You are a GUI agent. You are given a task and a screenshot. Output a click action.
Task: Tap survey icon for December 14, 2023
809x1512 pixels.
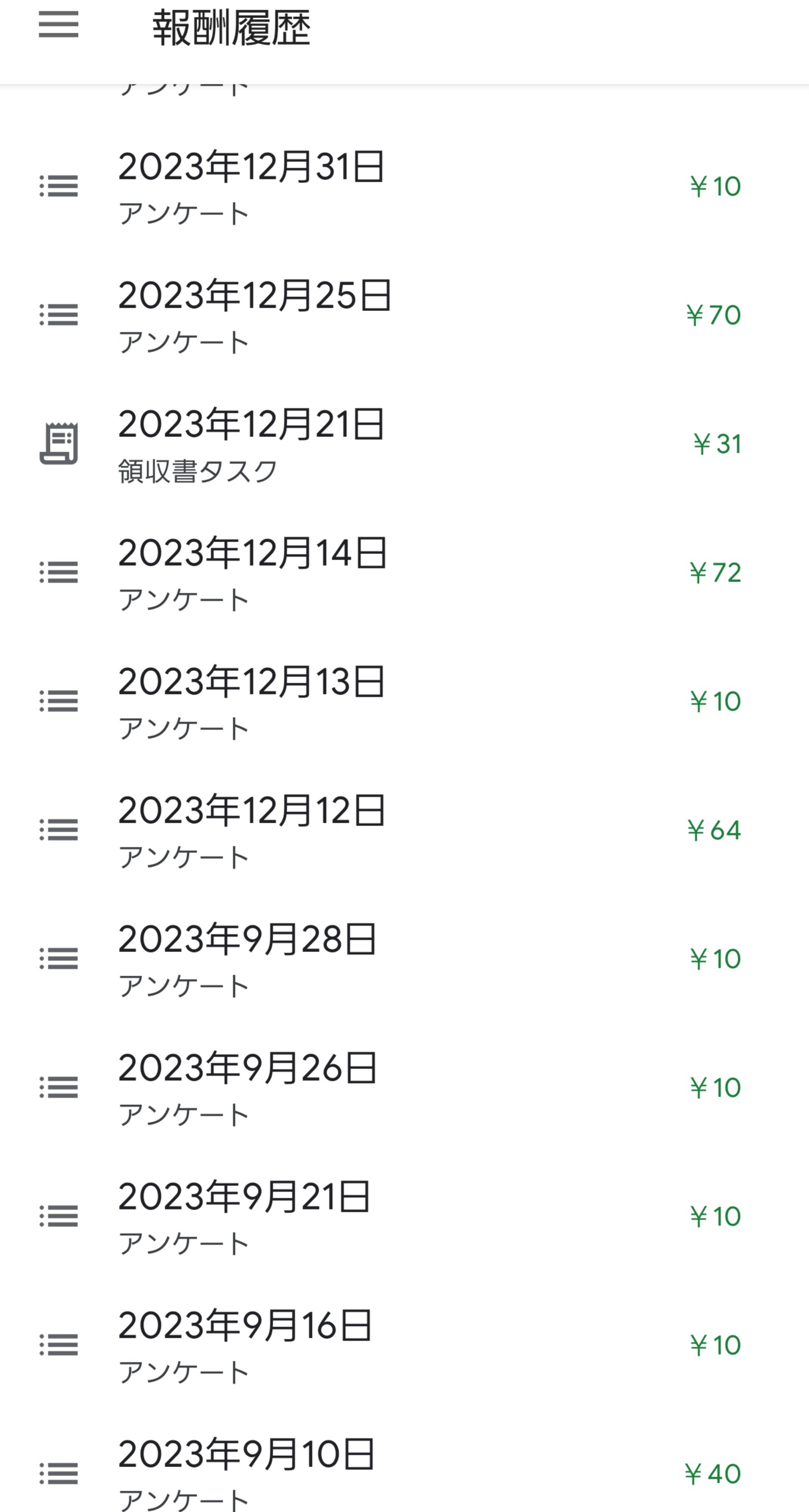click(58, 572)
